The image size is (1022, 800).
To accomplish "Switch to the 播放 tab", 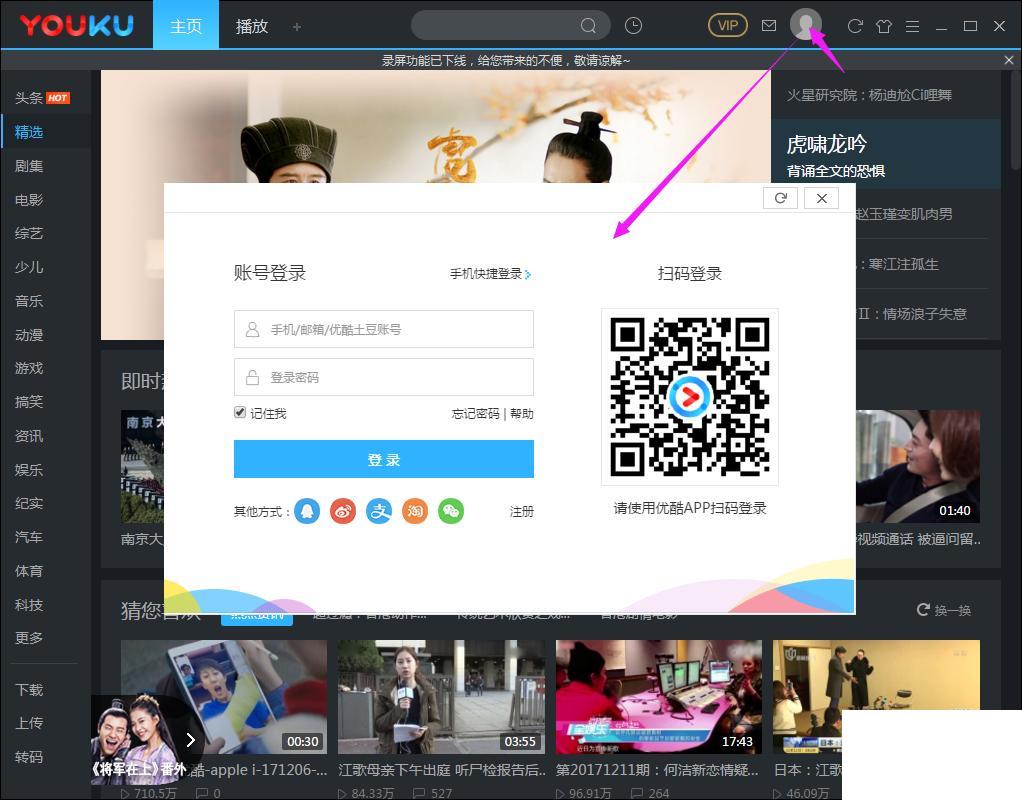I will 251,26.
